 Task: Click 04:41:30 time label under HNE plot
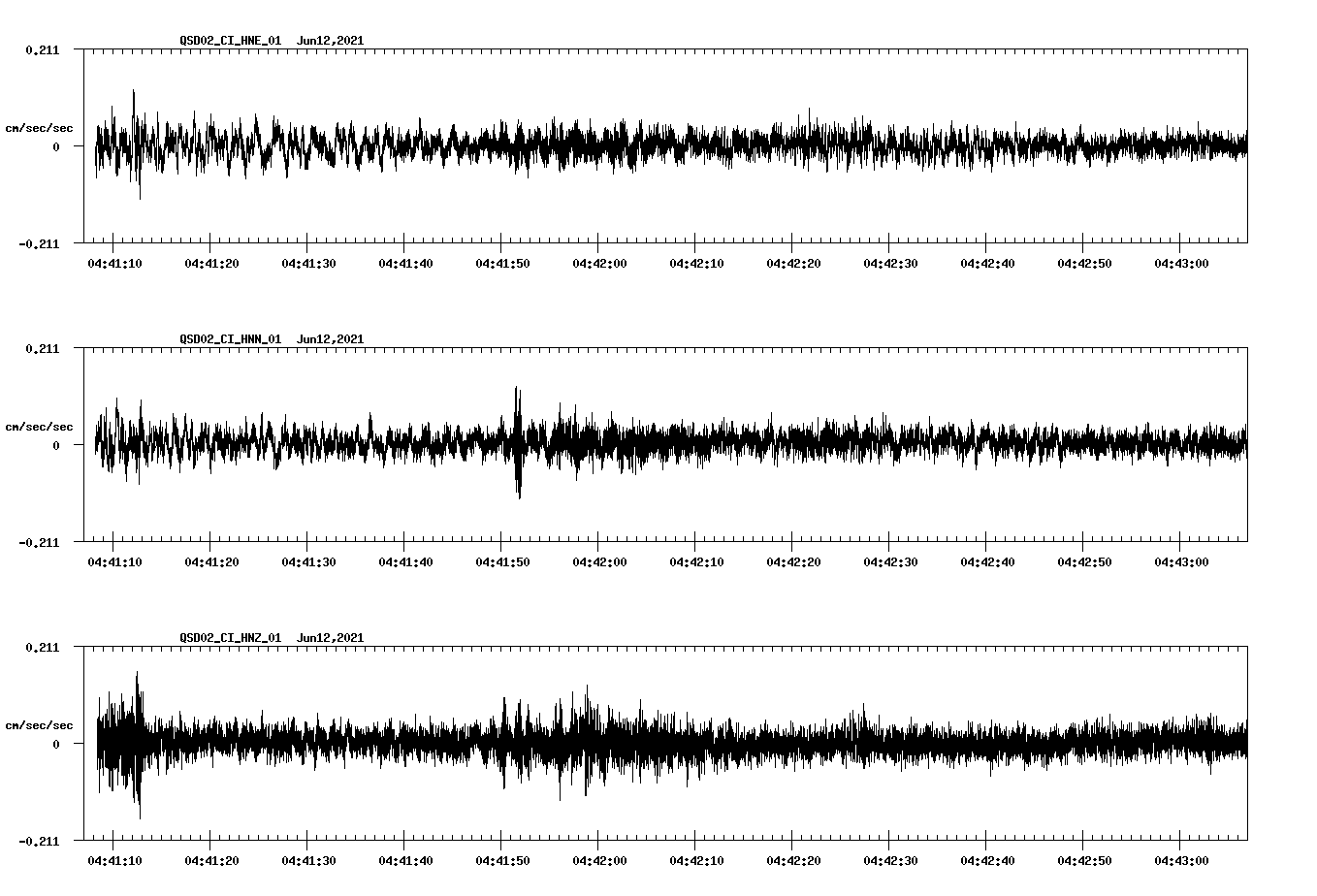[x=308, y=264]
